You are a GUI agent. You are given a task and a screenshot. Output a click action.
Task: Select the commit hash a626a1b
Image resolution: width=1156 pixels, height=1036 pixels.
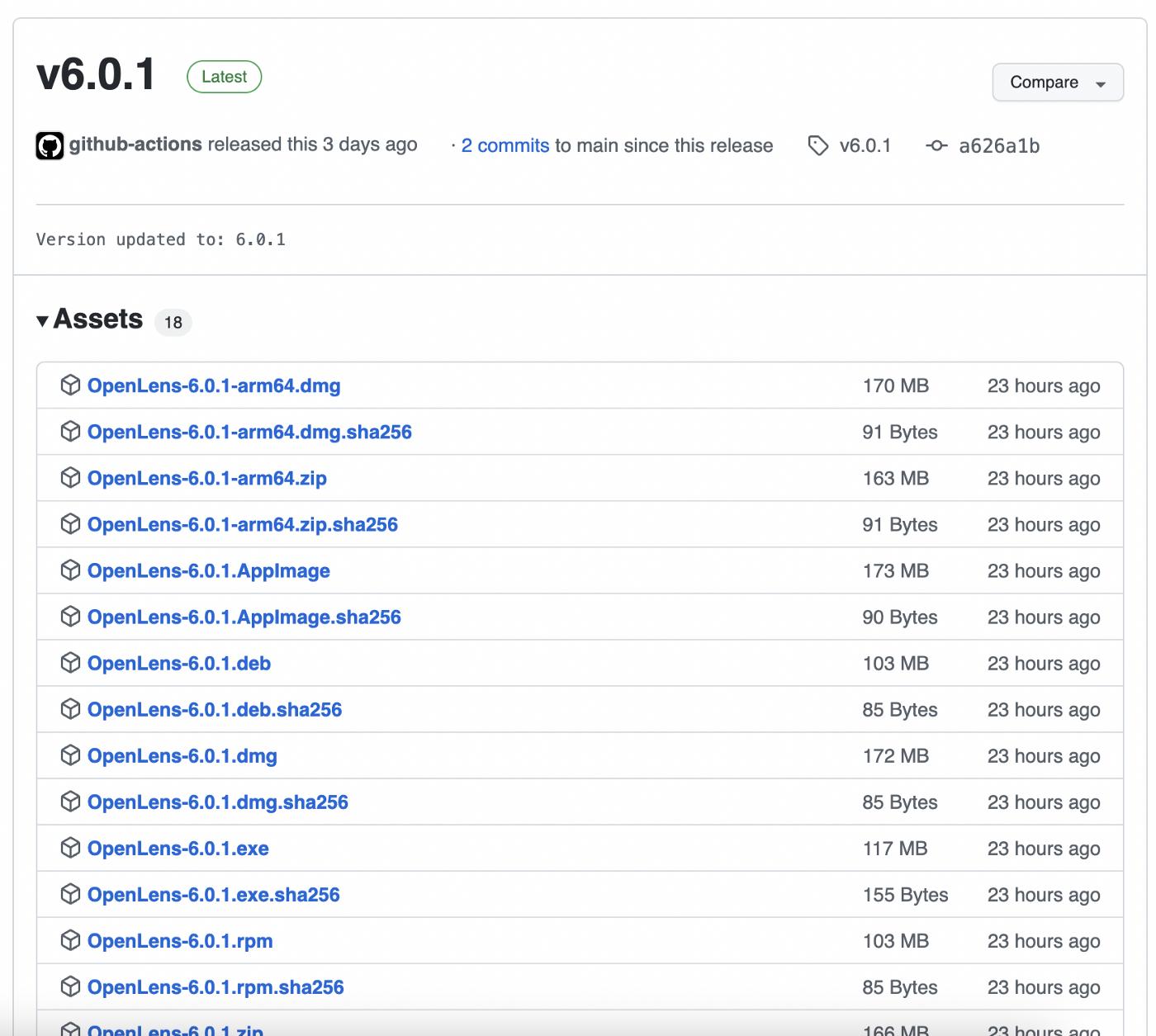pos(1000,145)
